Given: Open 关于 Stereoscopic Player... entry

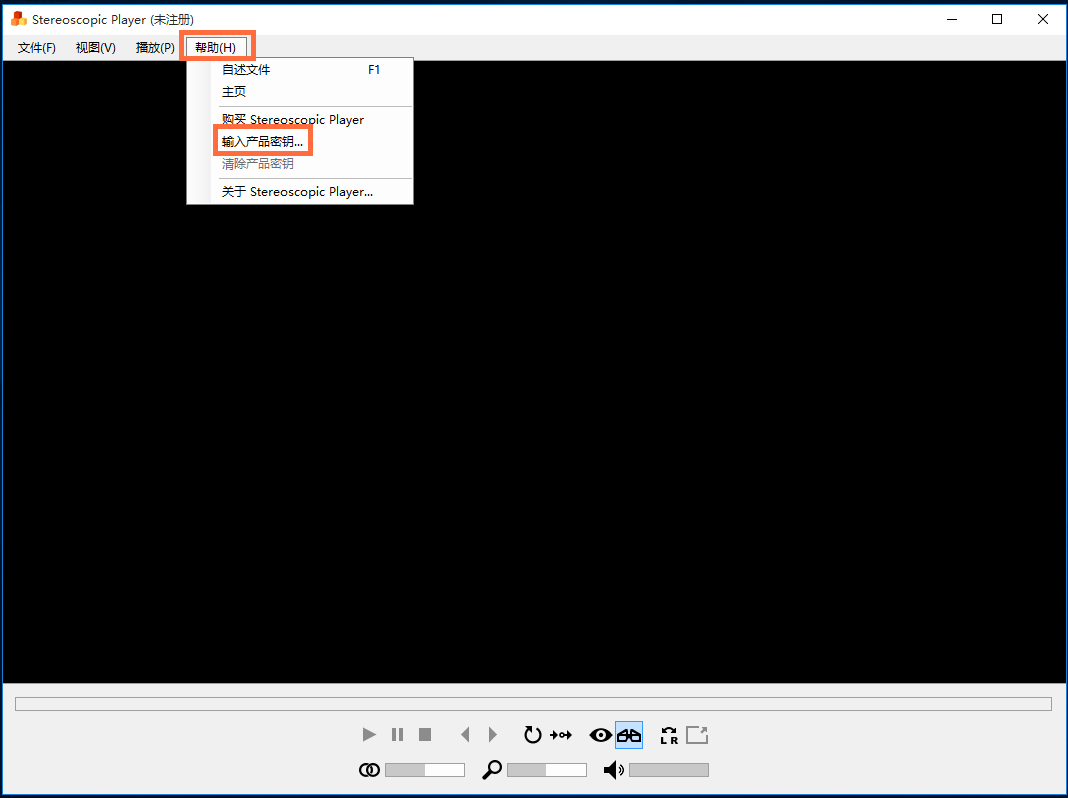Looking at the screenshot, I should click(x=300, y=192).
